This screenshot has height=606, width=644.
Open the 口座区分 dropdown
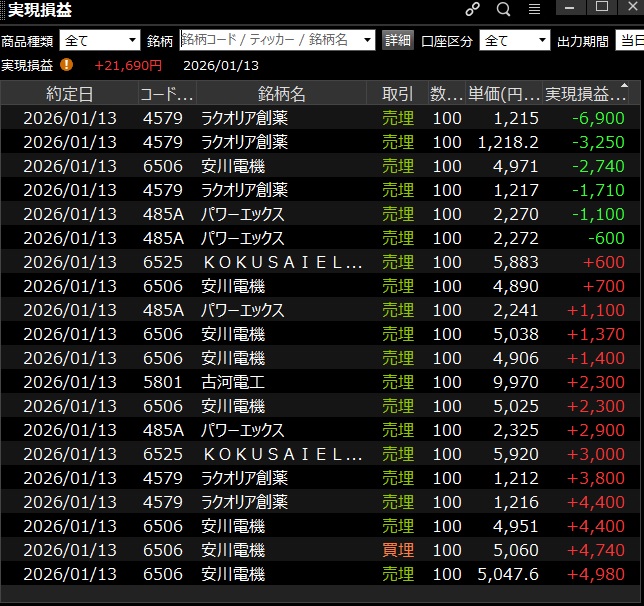(x=515, y=41)
